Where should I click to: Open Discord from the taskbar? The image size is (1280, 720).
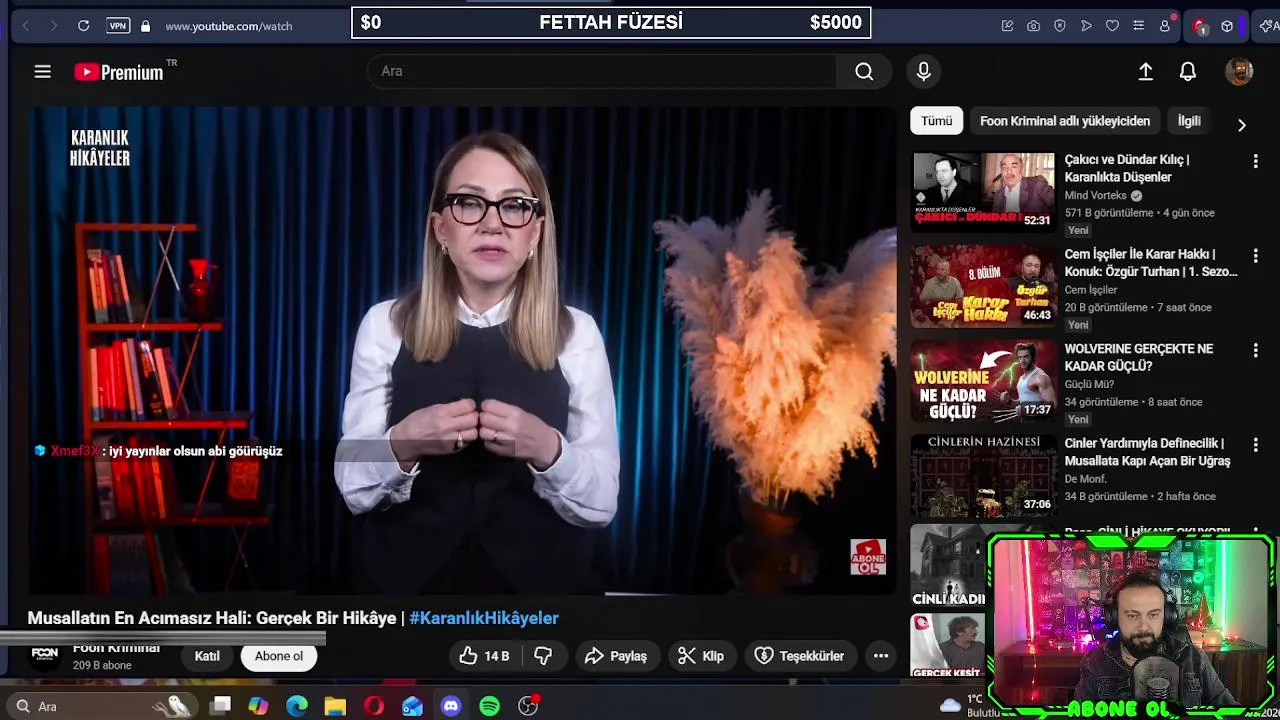tap(451, 706)
